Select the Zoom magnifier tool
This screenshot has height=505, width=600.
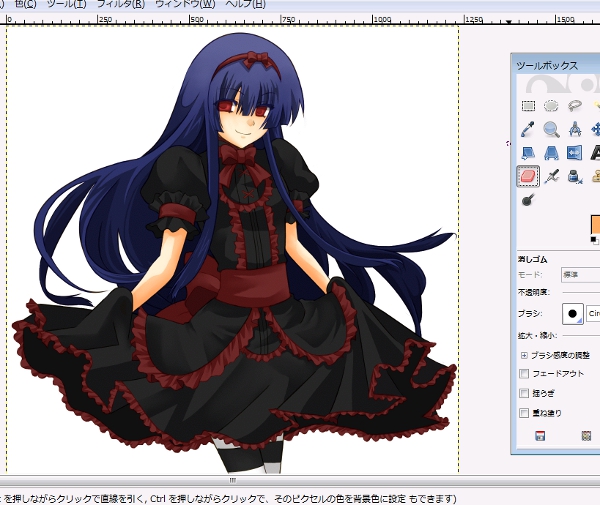[x=551, y=129]
